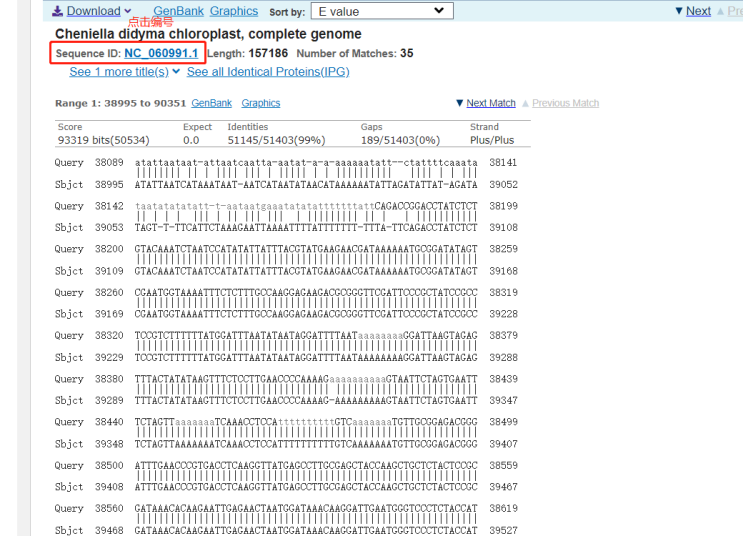Click Sbjct start position 38995

(109, 184)
